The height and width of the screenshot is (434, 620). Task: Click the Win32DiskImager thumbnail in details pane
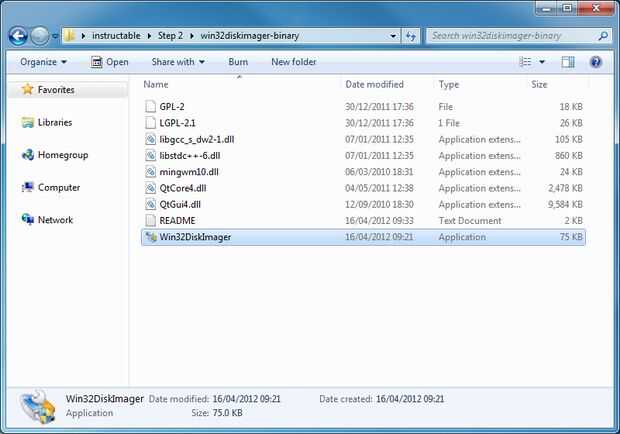38,406
